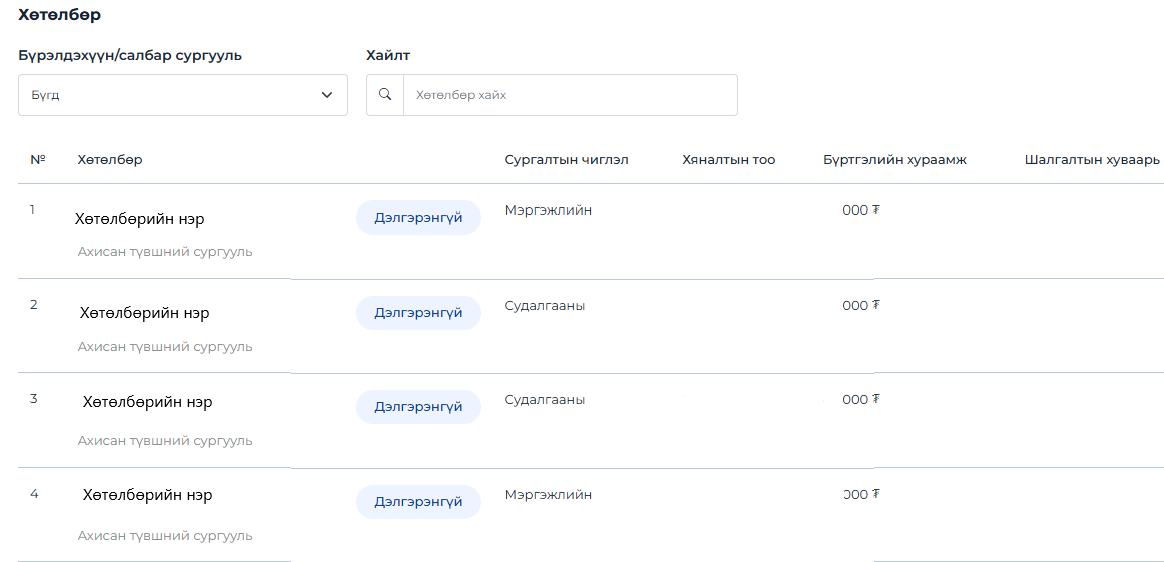Viewport: 1164px width, 562px height.
Task: Select the 000 ₮ fee in row 4
Action: click(x=861, y=494)
